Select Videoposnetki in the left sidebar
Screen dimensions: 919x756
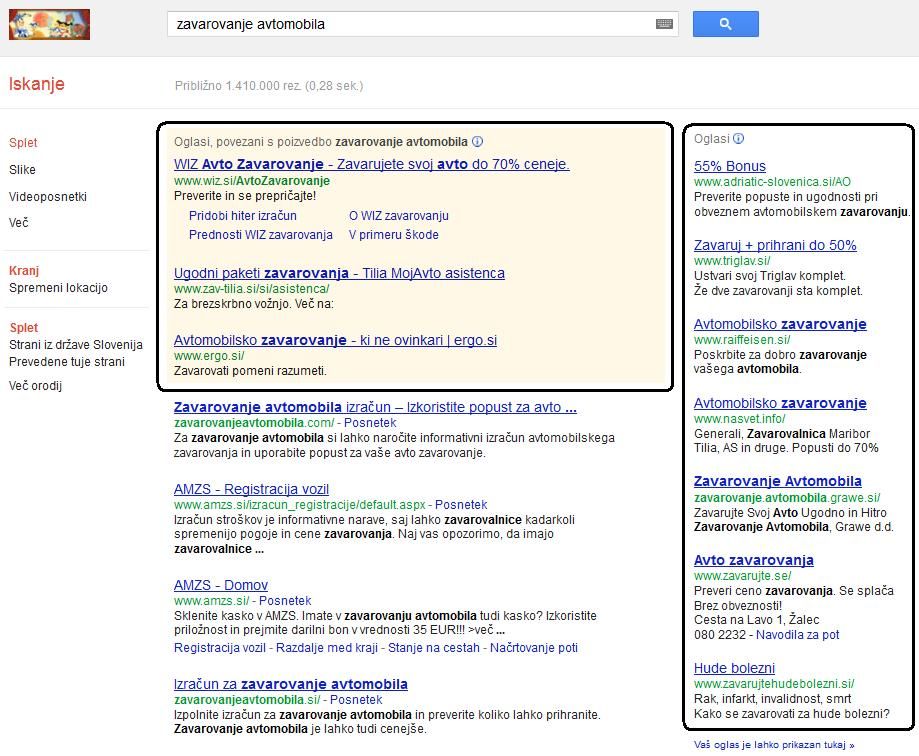click(48, 197)
